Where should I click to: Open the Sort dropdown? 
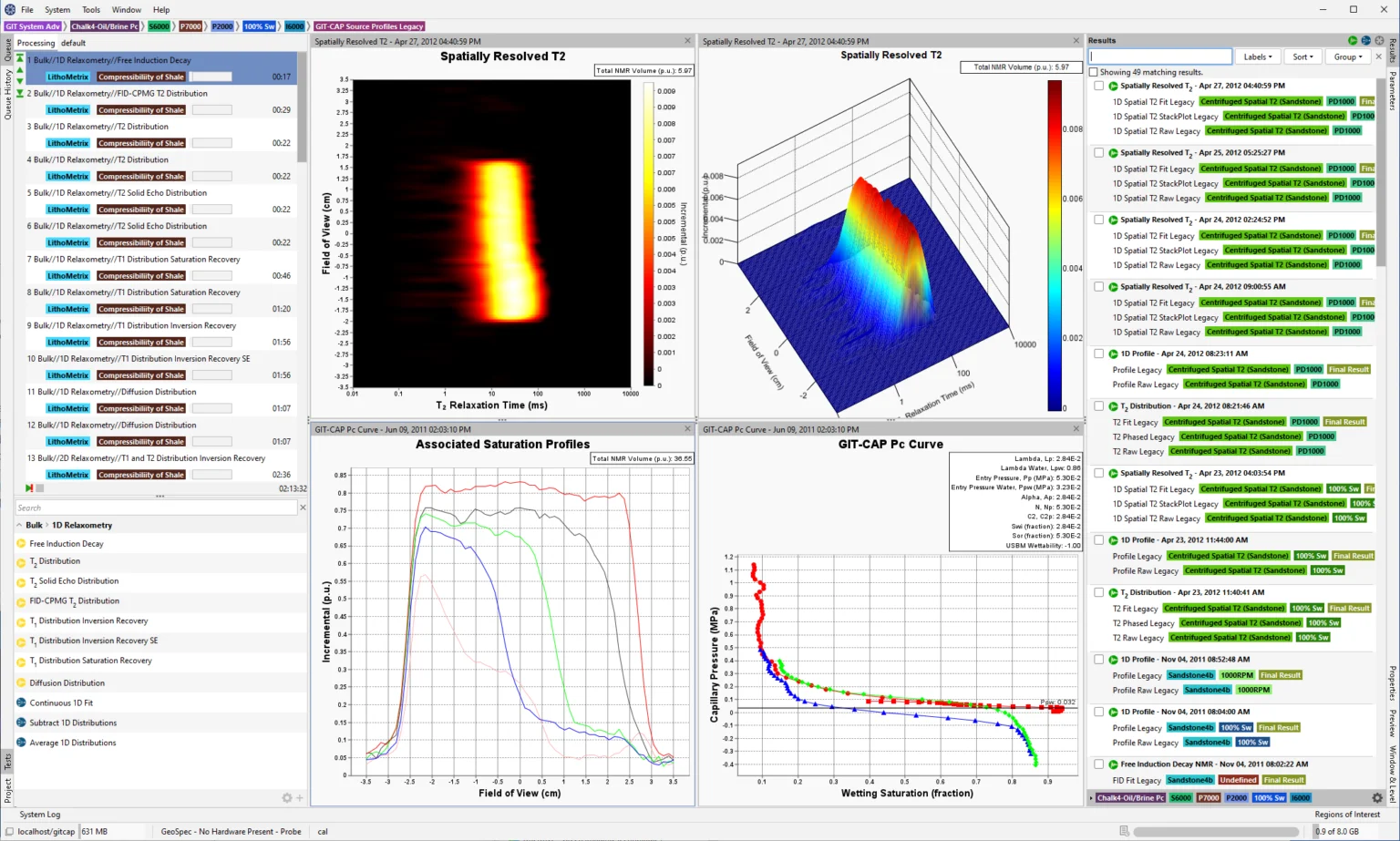coord(1303,56)
